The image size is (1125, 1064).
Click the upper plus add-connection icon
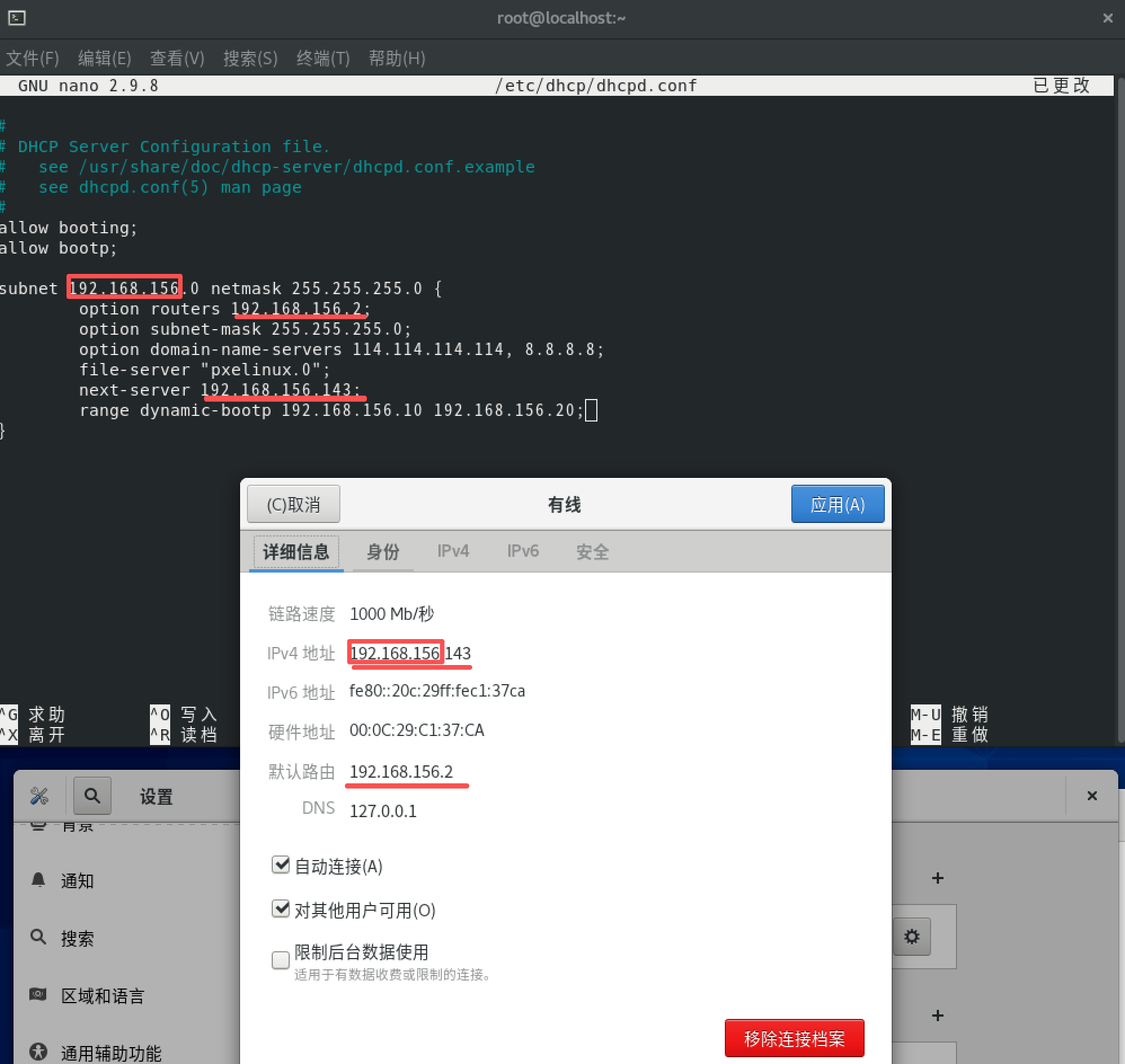(x=937, y=878)
